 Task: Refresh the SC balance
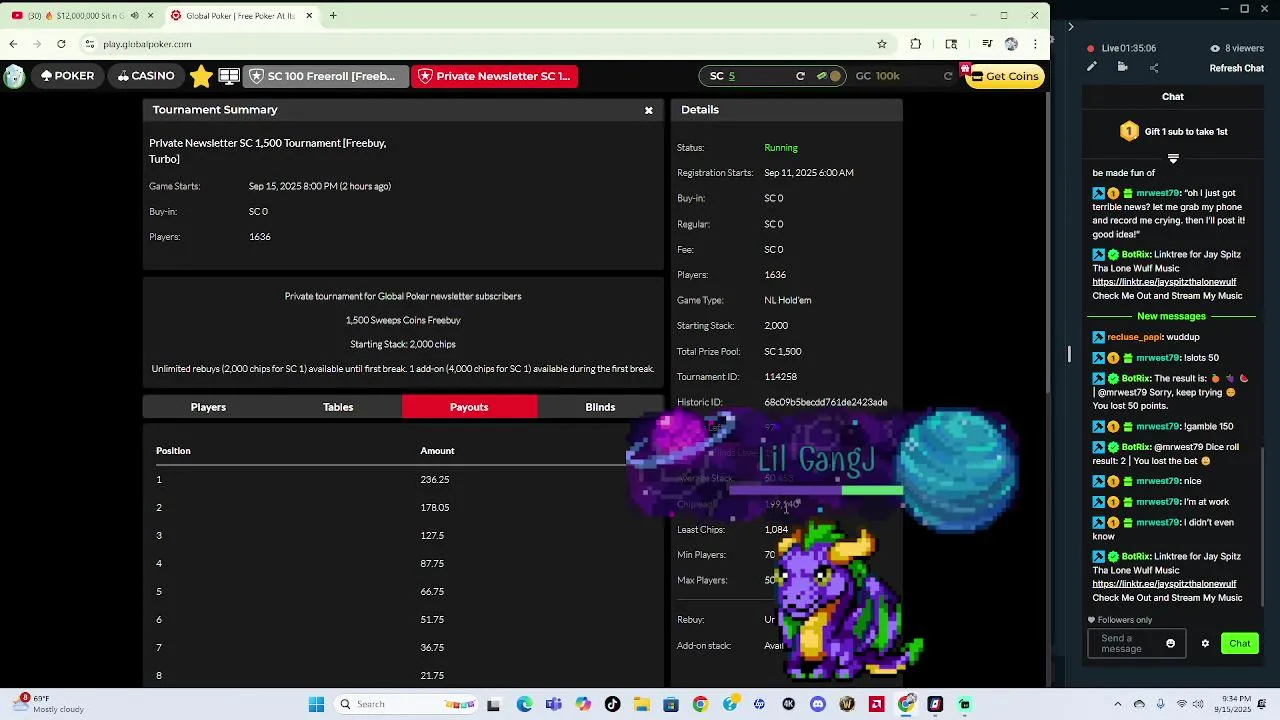[x=800, y=76]
